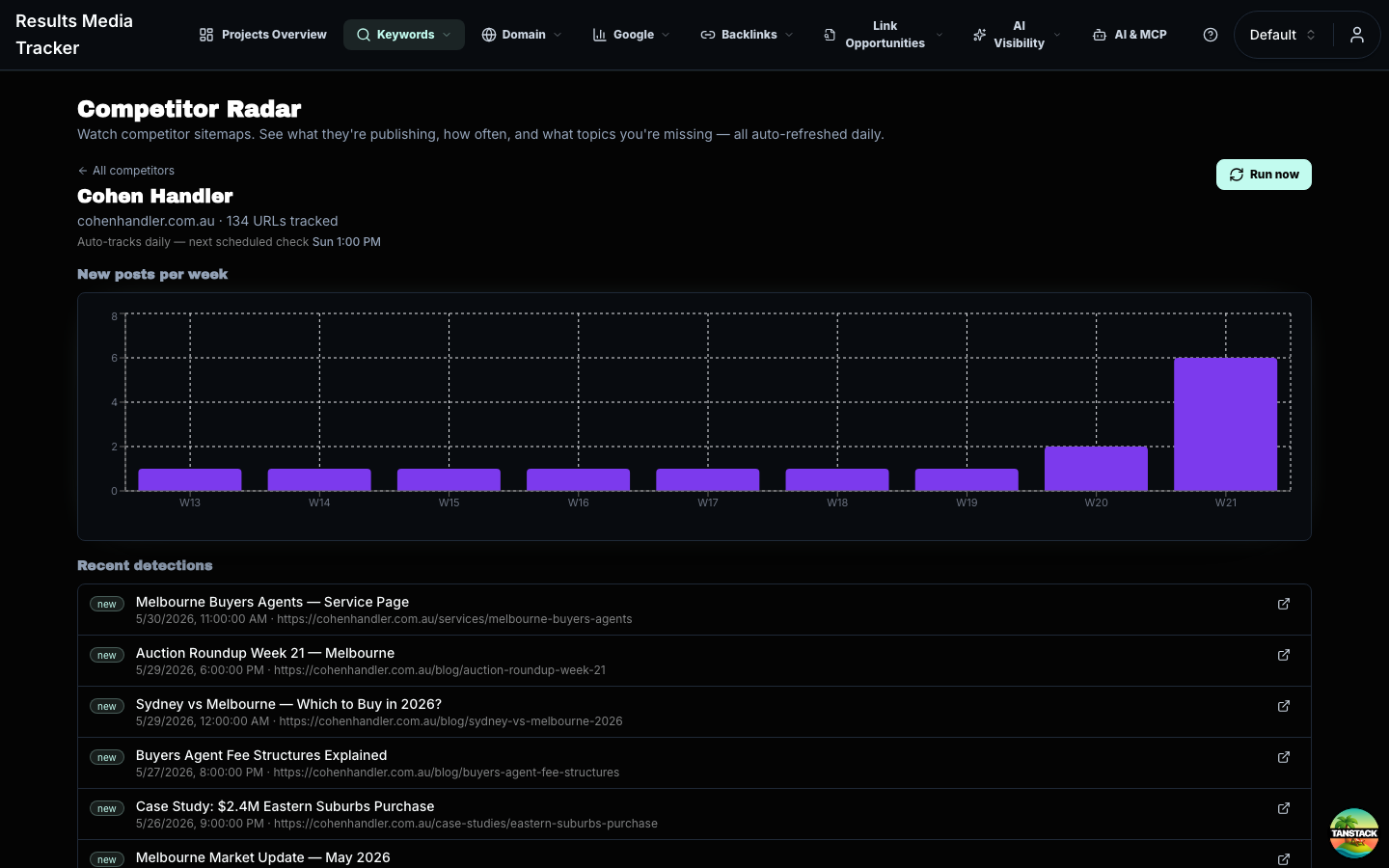This screenshot has width=1389, height=868.
Task: Click the melbourne-buyers-agents URL line
Action: click(384, 619)
